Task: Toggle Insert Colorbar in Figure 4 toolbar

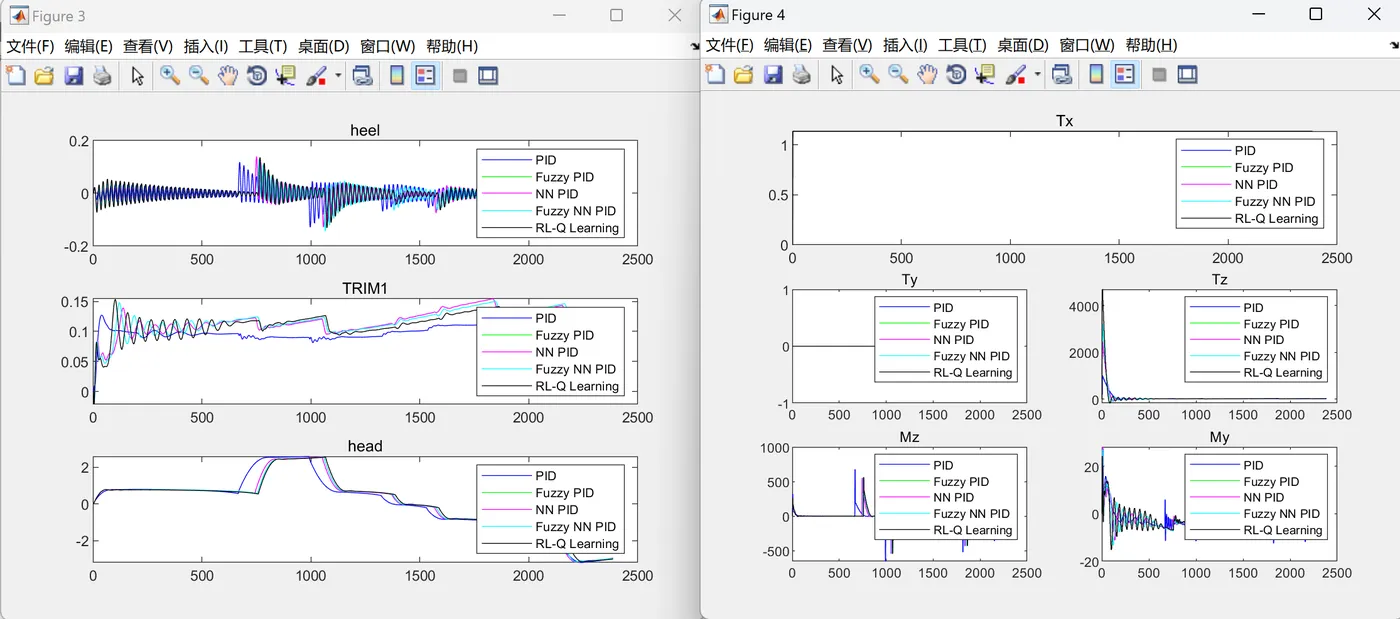Action: point(1096,75)
